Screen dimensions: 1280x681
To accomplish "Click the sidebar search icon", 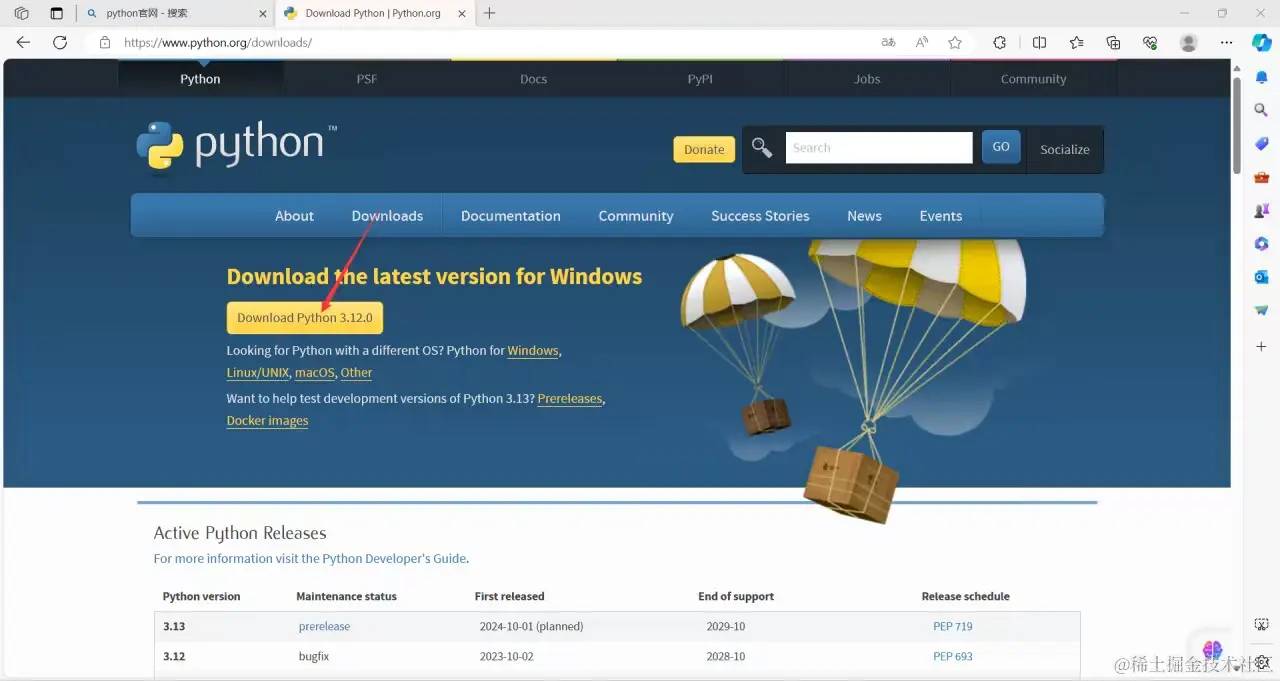I will click(1262, 110).
